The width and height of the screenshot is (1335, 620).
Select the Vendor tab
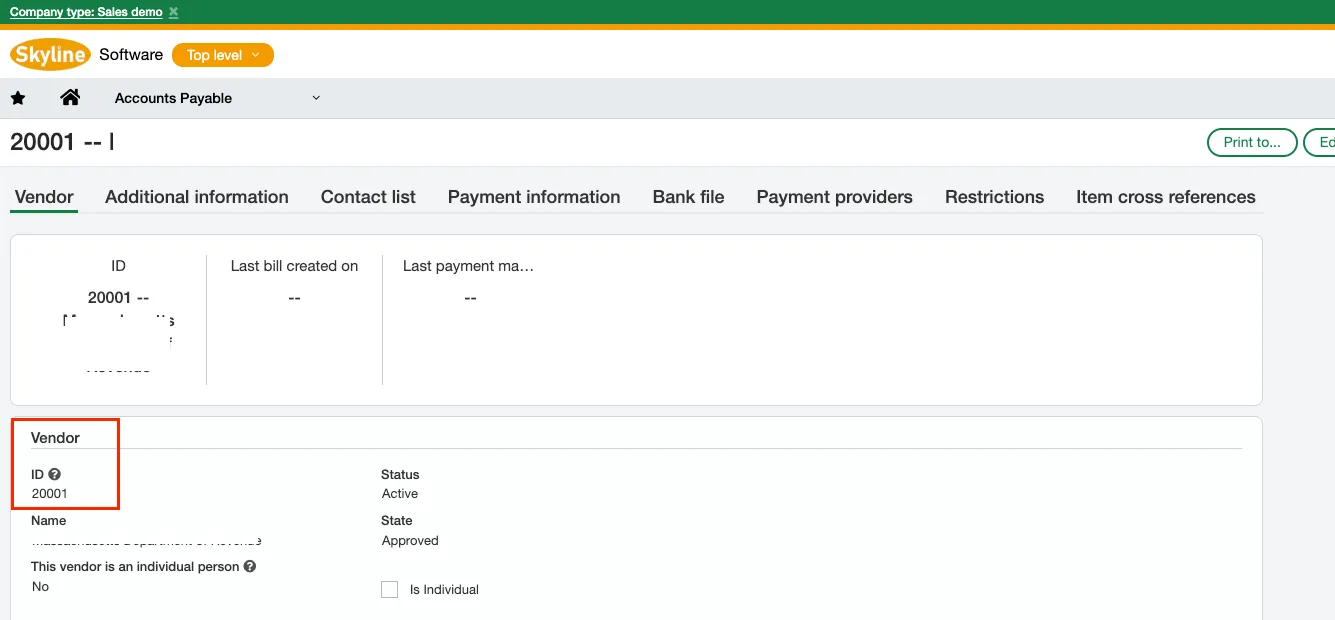click(x=44, y=197)
